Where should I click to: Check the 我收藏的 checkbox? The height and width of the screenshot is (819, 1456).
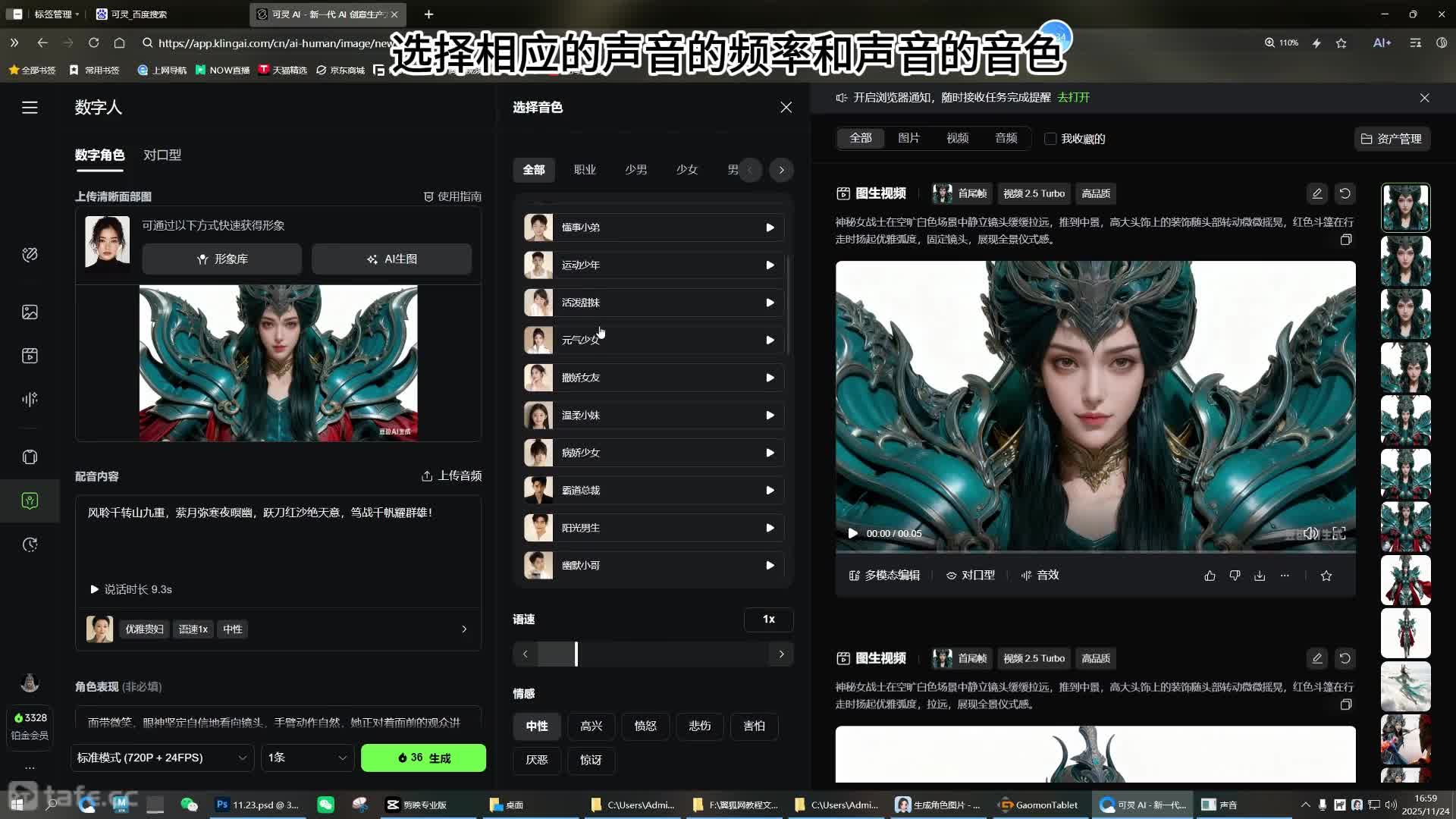[x=1050, y=139]
